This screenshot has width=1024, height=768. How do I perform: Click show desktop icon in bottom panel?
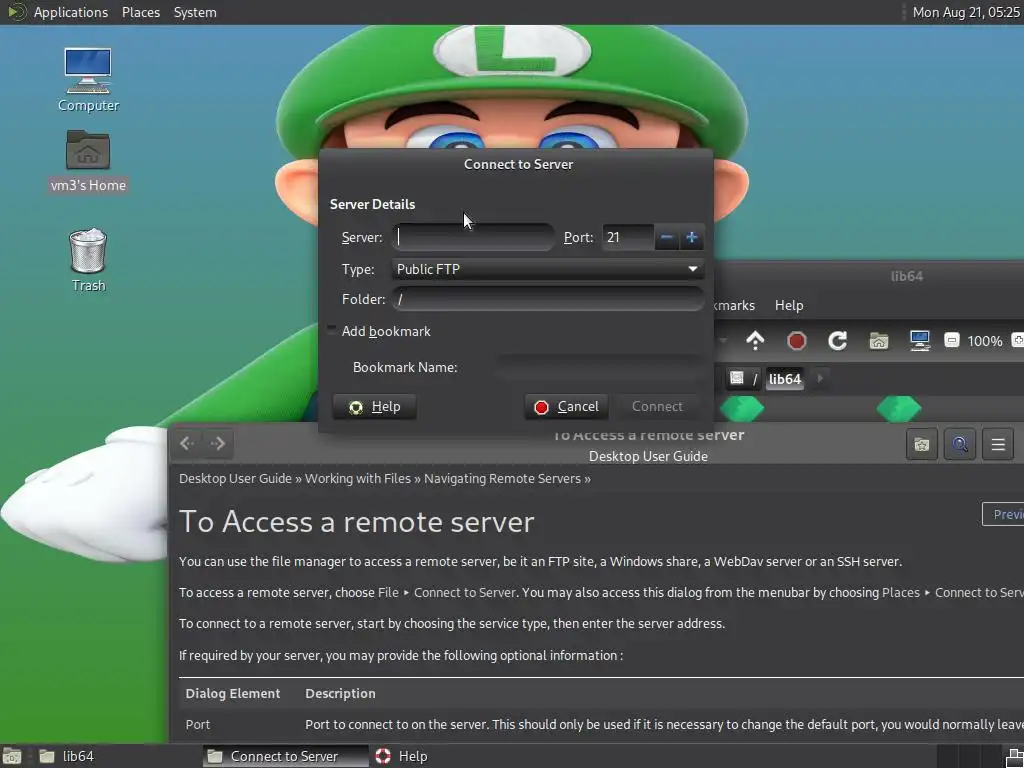click(11, 756)
